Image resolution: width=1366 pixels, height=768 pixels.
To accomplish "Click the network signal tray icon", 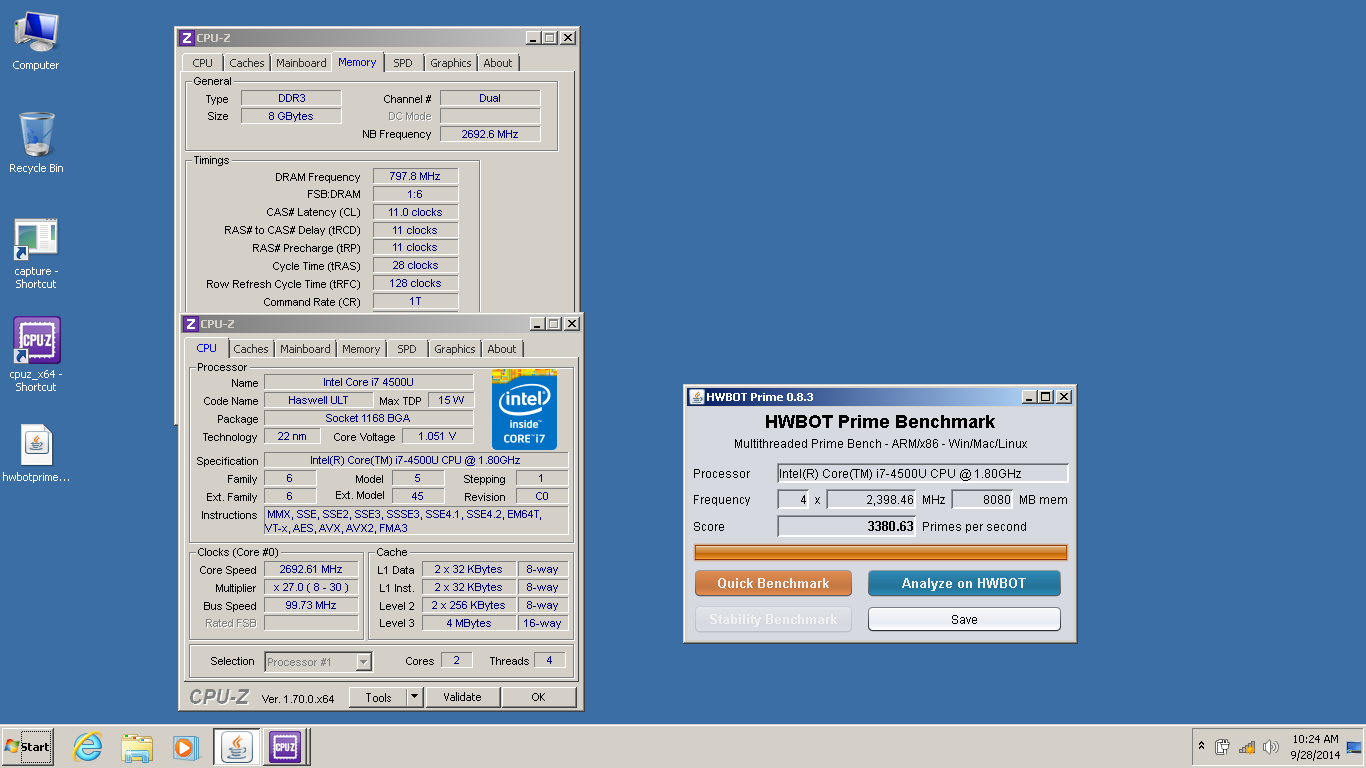I will point(1246,746).
